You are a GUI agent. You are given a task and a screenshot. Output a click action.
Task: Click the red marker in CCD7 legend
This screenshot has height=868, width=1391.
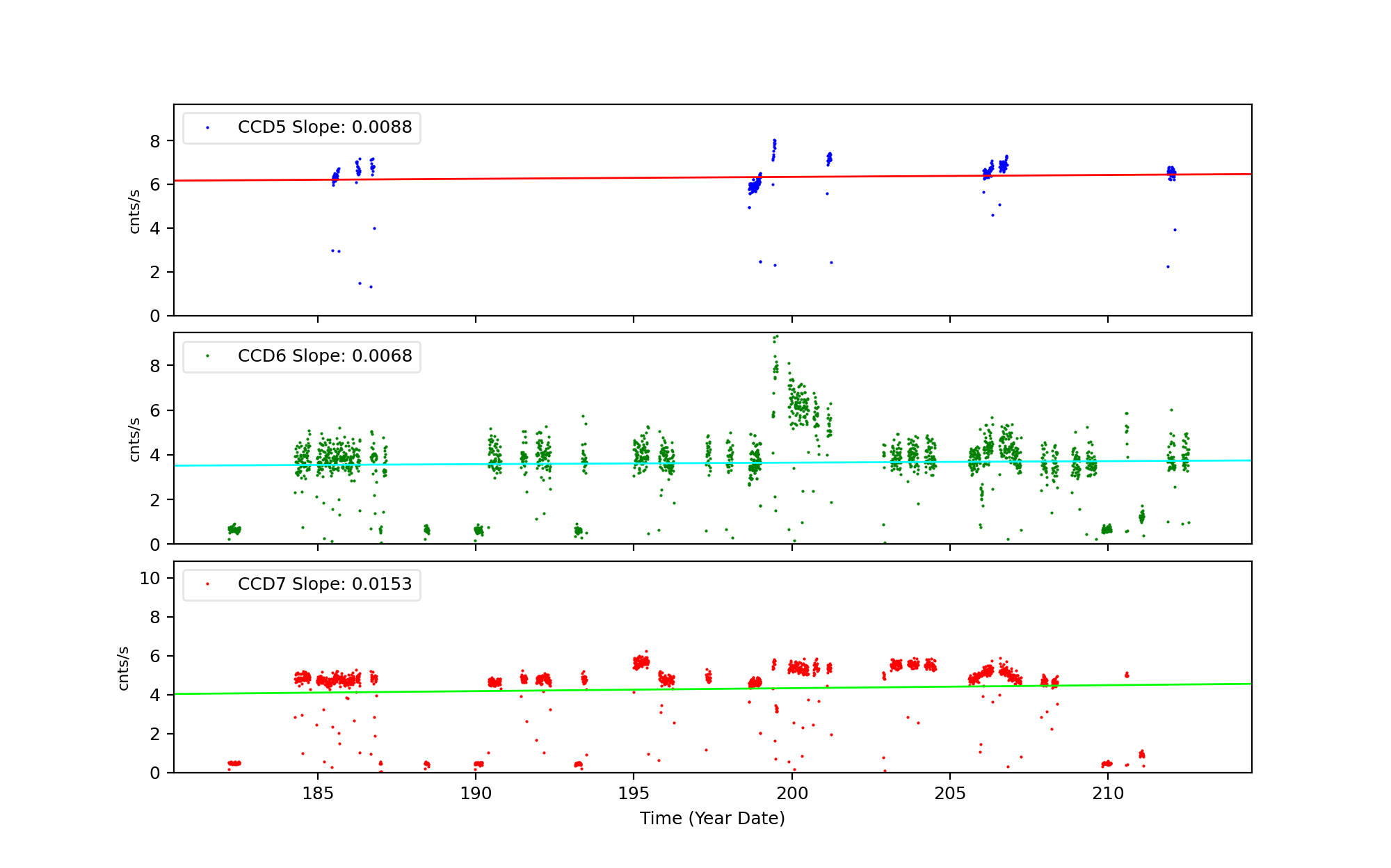pos(207,584)
